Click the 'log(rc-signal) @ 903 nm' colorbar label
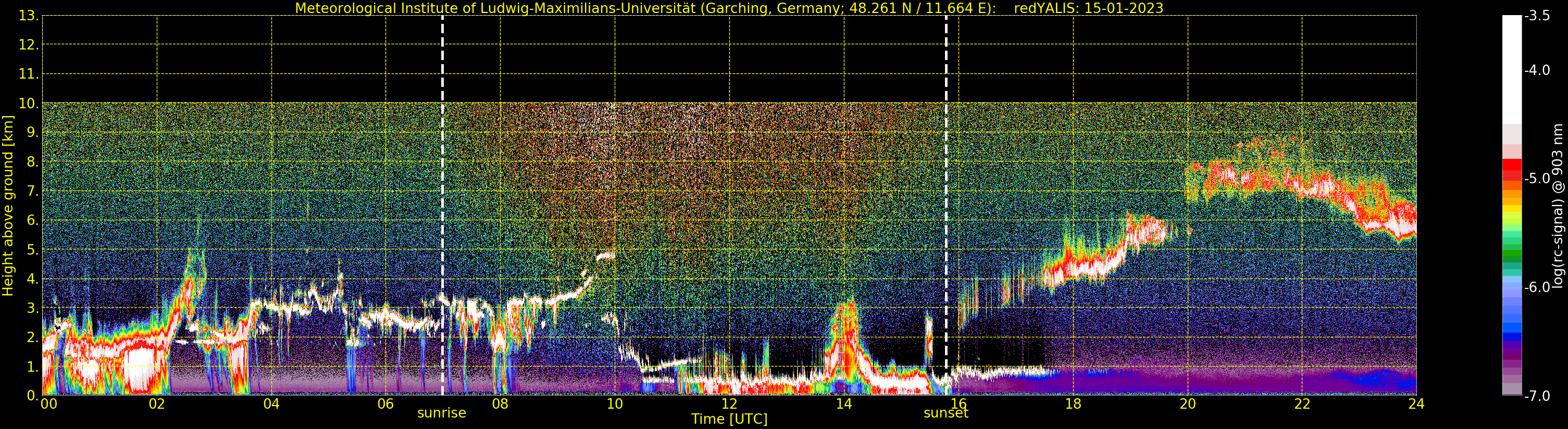The width and height of the screenshot is (1568, 429). tap(1558, 206)
